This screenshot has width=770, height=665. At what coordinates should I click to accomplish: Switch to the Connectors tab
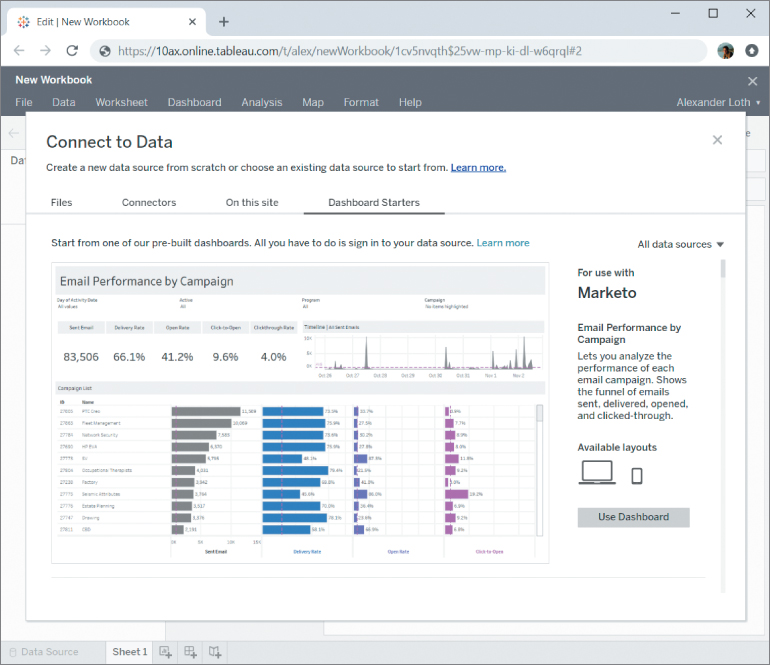pos(149,202)
